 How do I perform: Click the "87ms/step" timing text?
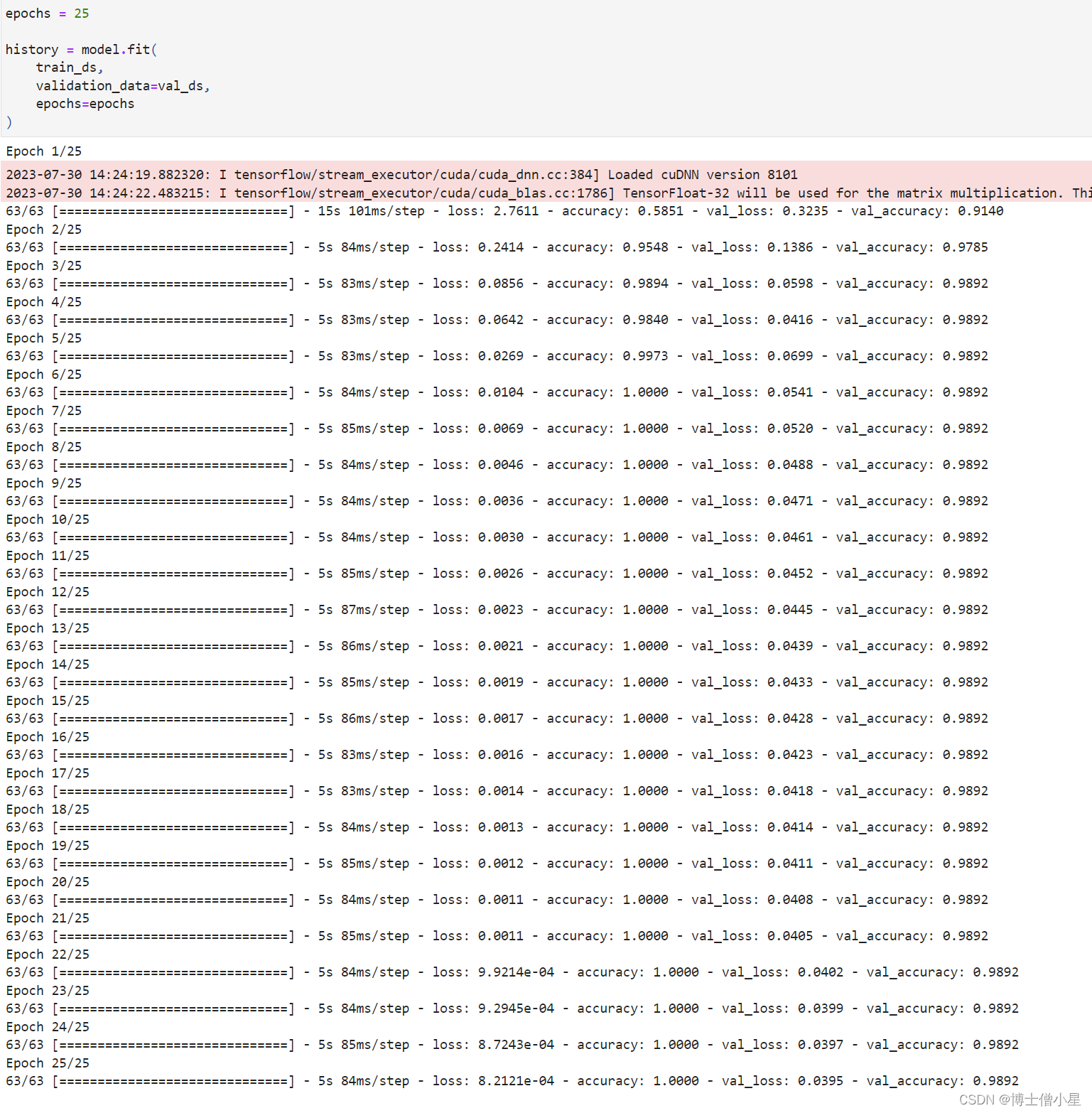[x=375, y=610]
